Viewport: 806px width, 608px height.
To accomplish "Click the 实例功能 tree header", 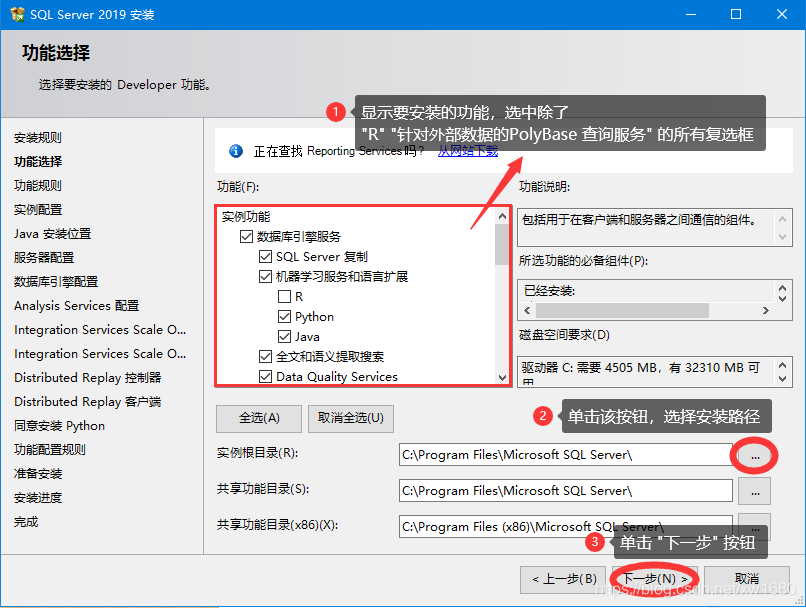I will pos(246,217).
